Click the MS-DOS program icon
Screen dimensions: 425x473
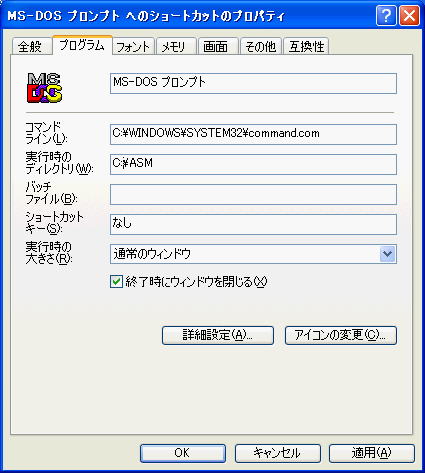tap(44, 88)
